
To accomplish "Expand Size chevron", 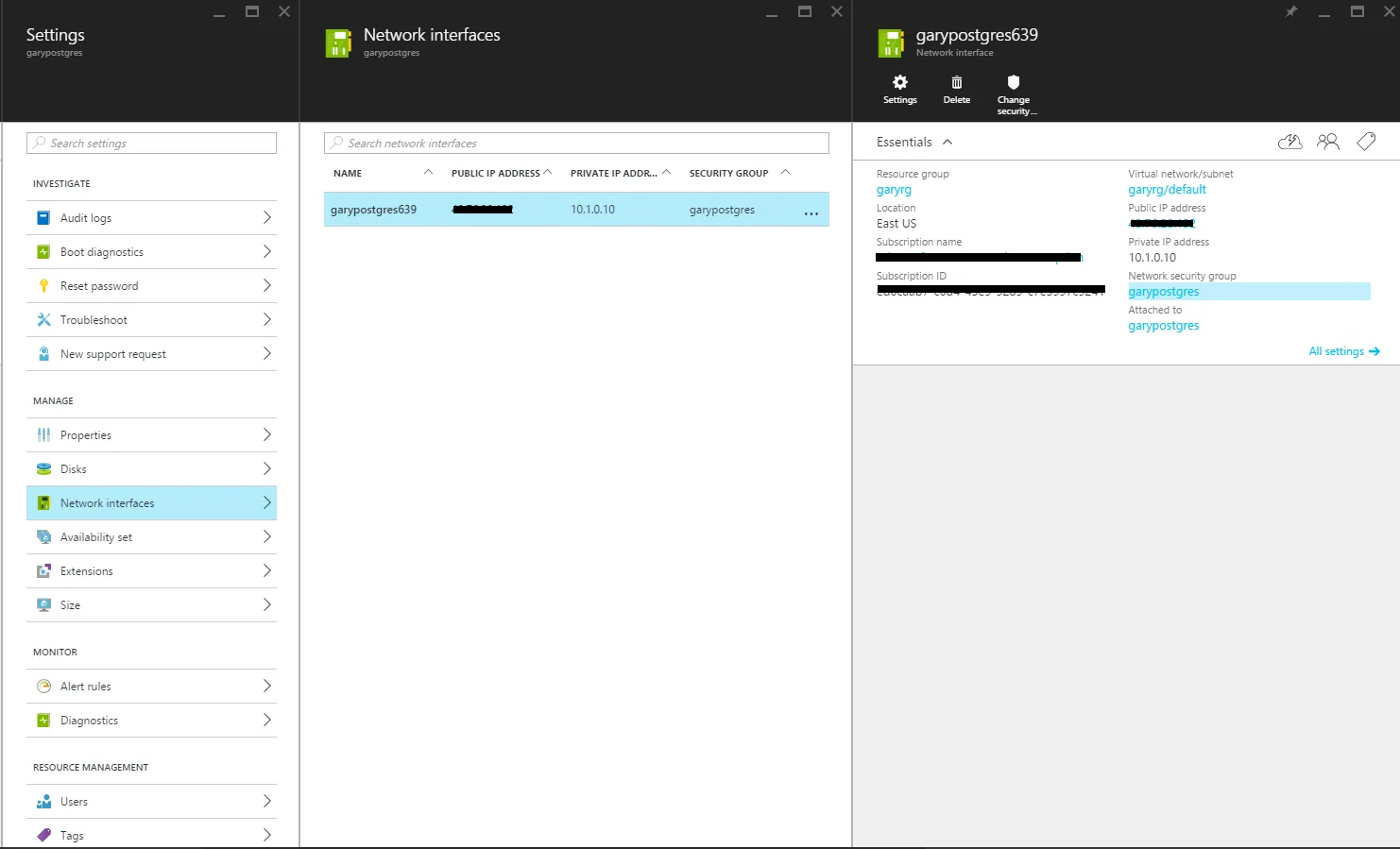I will click(x=266, y=605).
